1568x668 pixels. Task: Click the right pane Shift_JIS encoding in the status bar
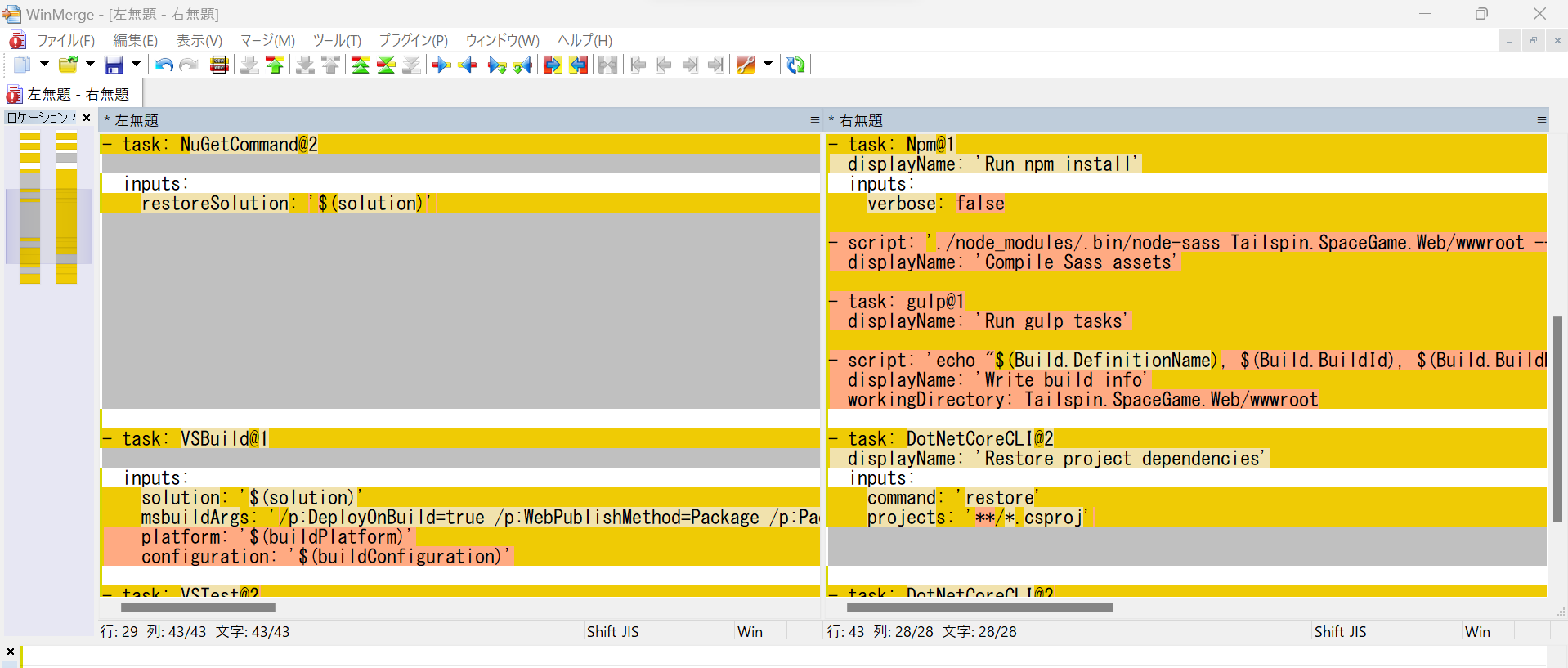(x=1341, y=631)
